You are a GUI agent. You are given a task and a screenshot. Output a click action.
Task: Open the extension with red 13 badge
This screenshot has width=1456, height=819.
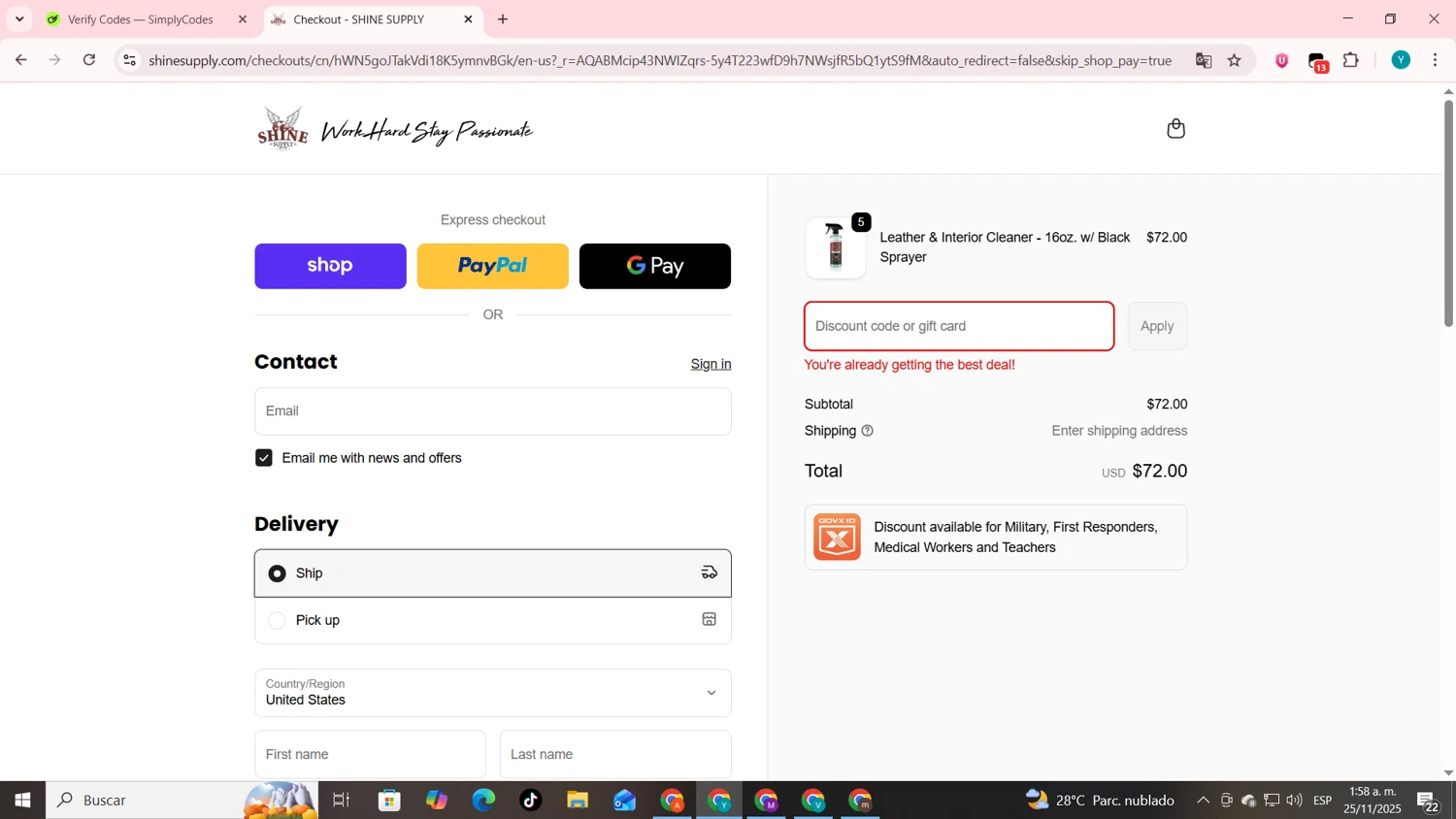coord(1318,62)
